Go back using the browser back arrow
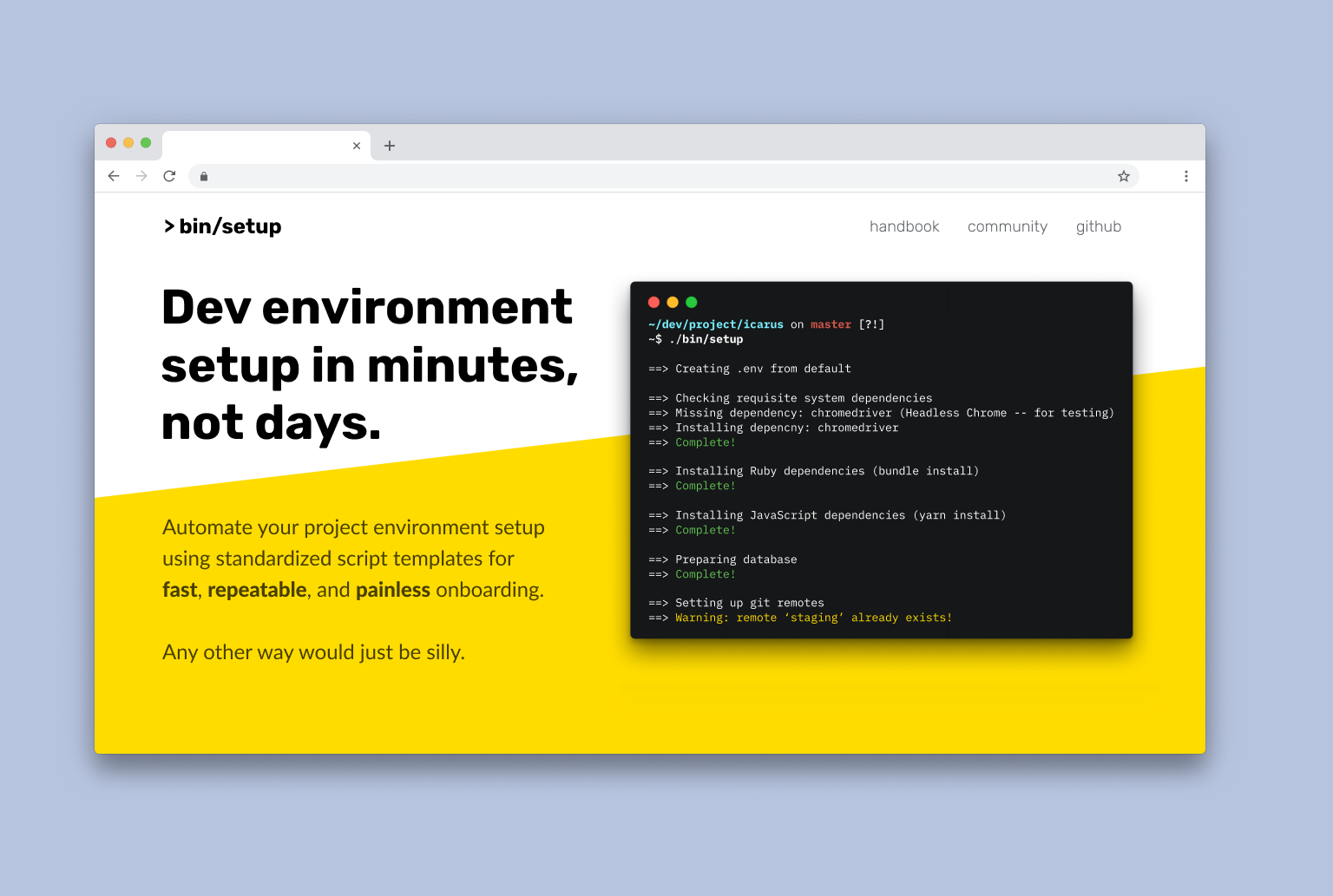This screenshot has height=896, width=1333. (x=114, y=176)
